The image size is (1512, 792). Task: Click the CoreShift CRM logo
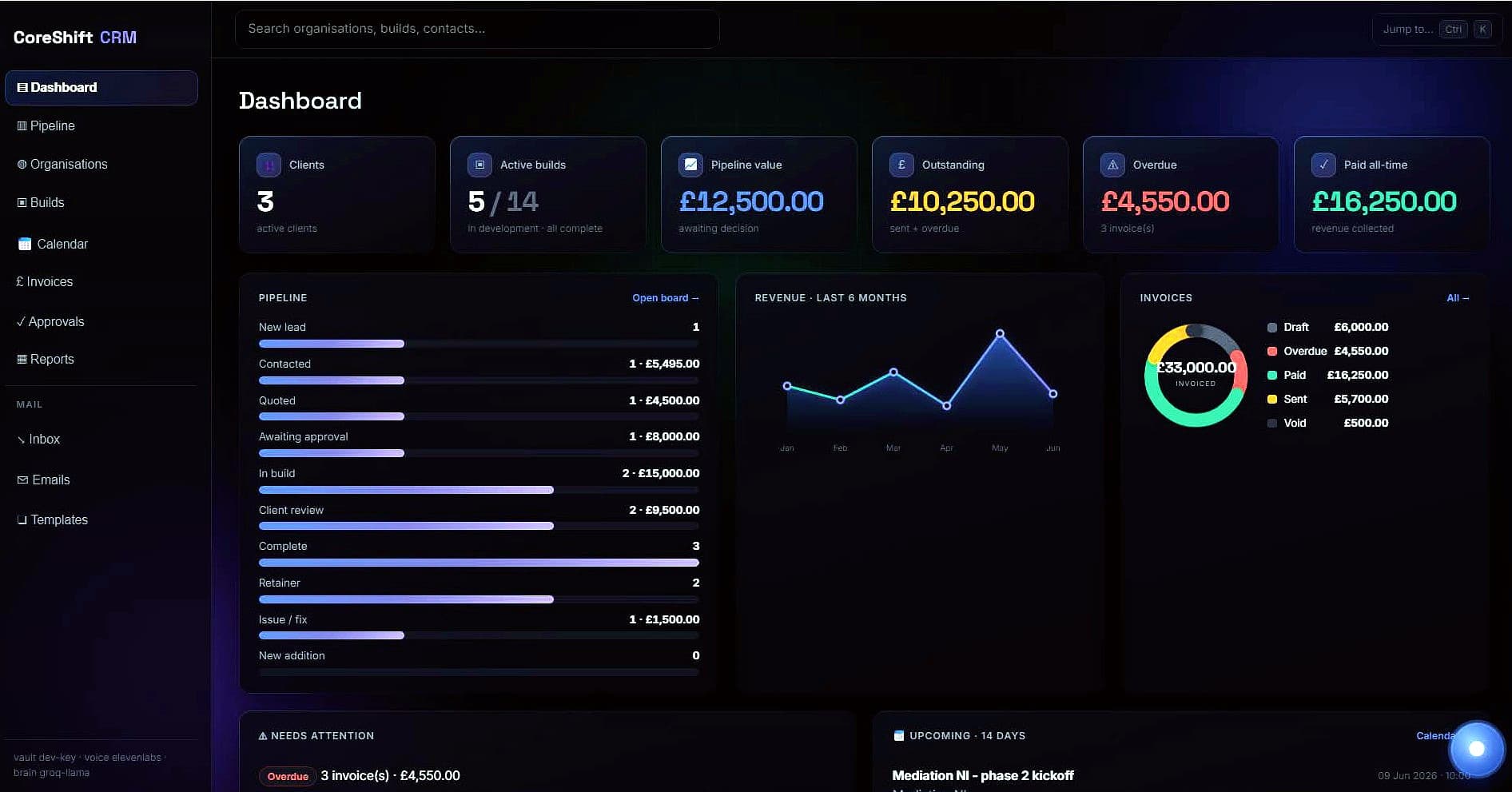coord(75,38)
